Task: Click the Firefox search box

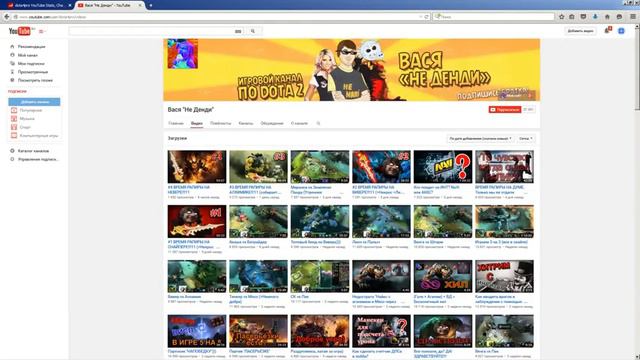Action: pos(493,17)
